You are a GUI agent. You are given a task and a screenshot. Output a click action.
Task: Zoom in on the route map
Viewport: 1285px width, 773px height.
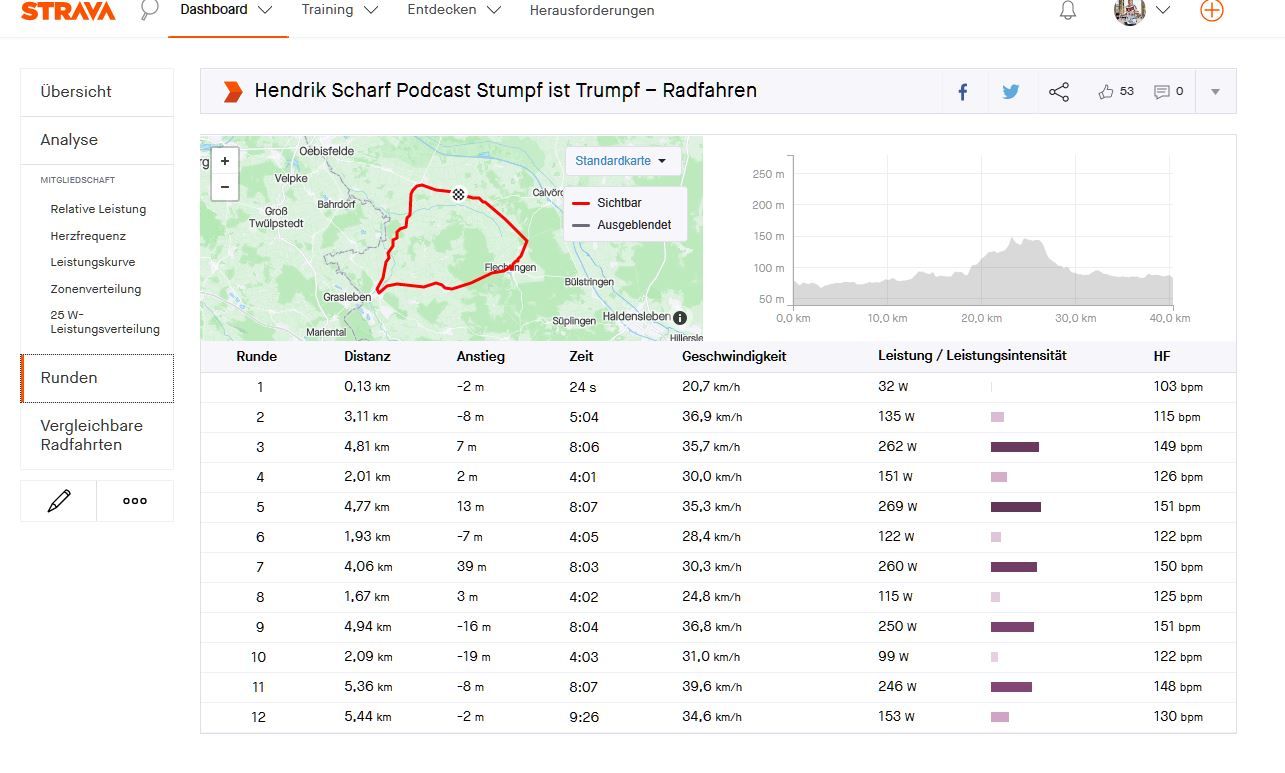click(225, 161)
